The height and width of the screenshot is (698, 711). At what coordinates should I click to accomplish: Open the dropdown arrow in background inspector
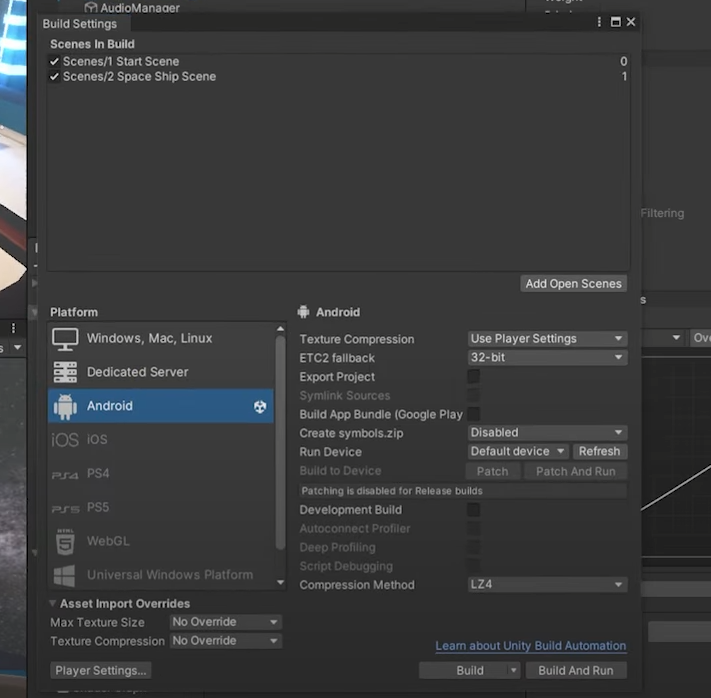coord(676,337)
